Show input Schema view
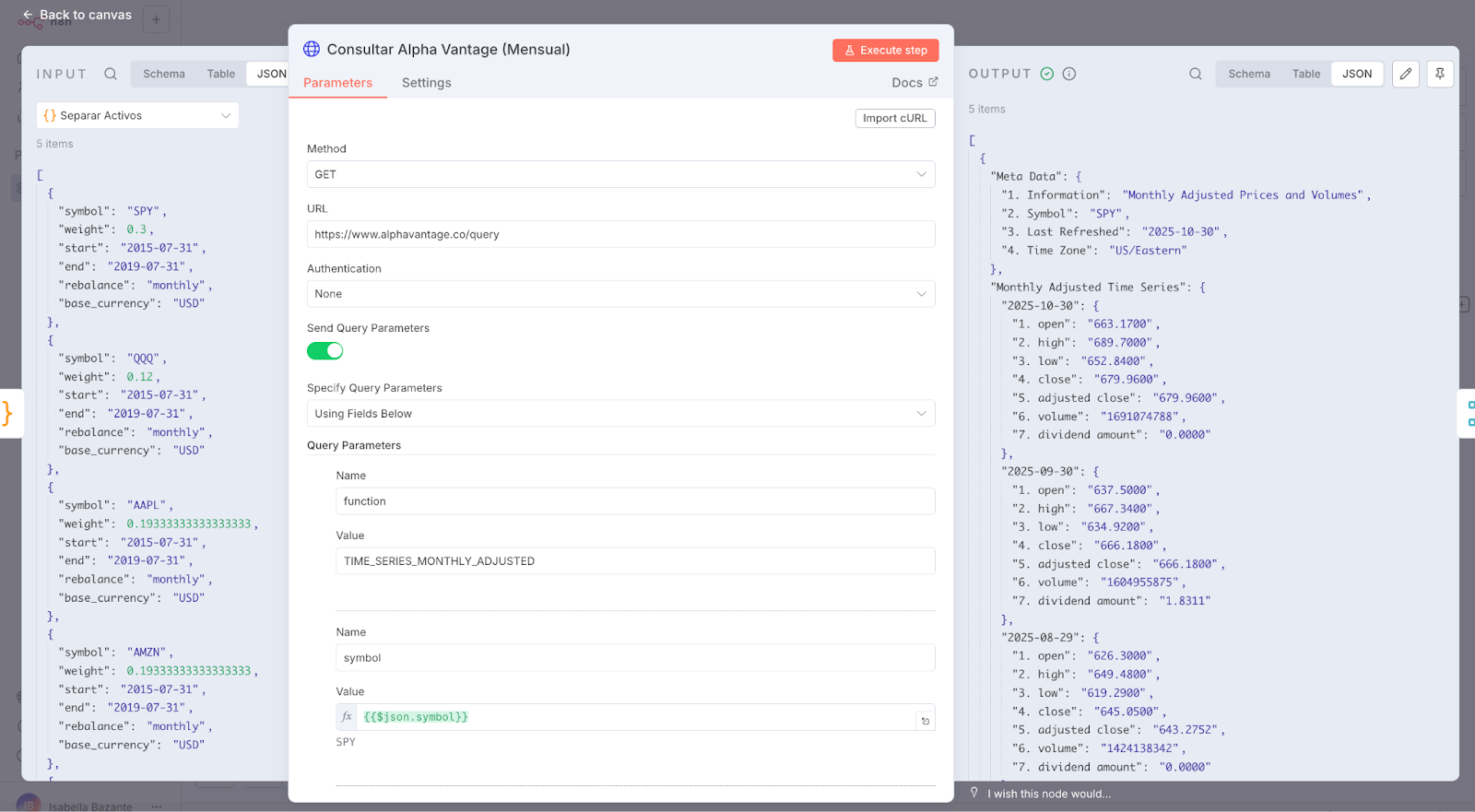This screenshot has height=812, width=1475. click(163, 74)
